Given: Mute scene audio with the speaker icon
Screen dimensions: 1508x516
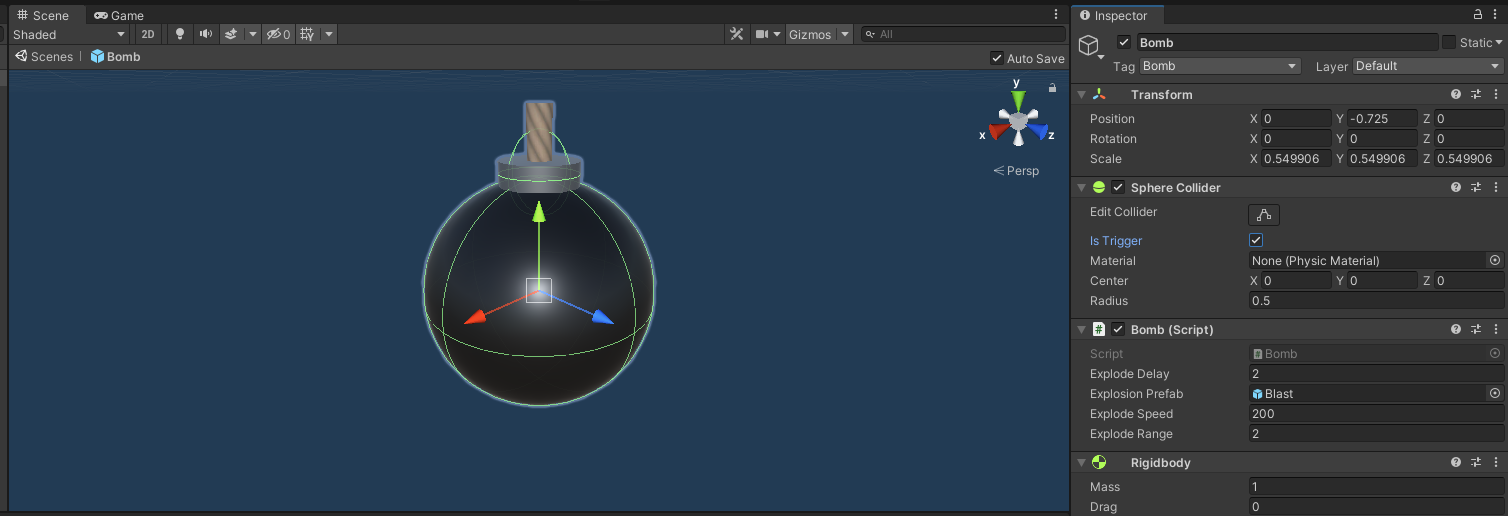Looking at the screenshot, I should [205, 34].
